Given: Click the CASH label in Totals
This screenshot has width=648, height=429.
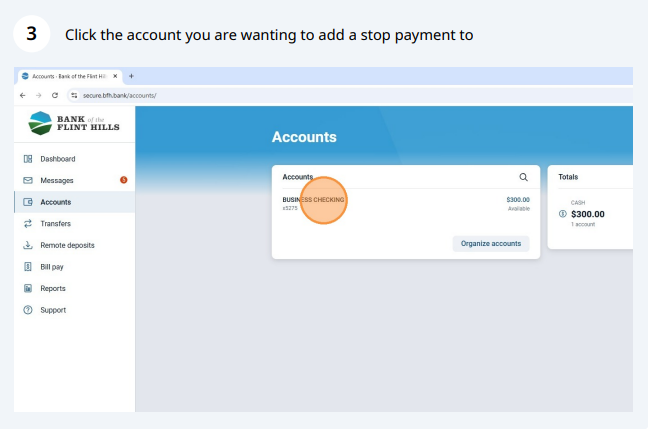Looking at the screenshot, I should 578,203.
